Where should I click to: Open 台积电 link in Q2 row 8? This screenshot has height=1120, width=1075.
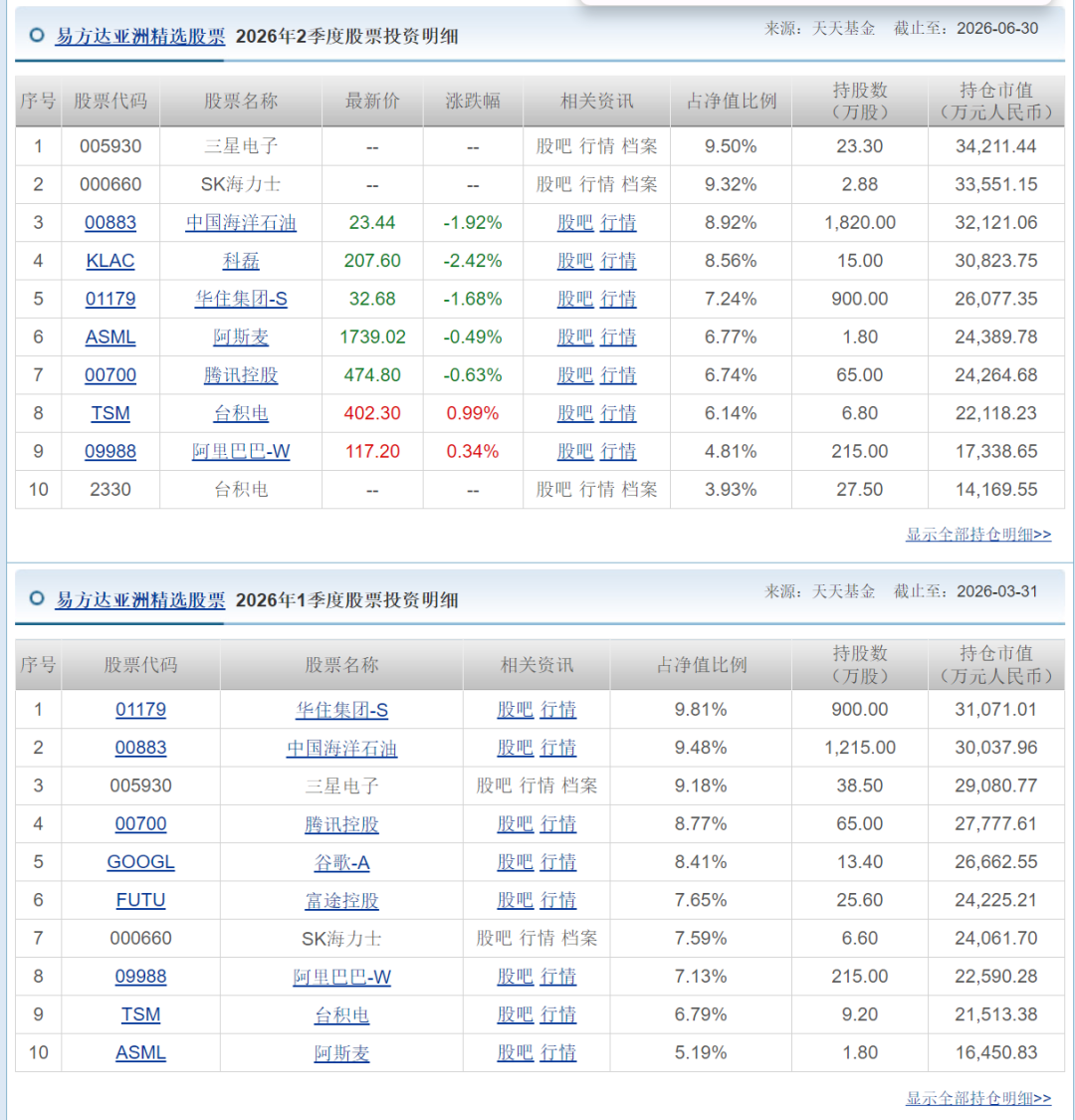[241, 413]
